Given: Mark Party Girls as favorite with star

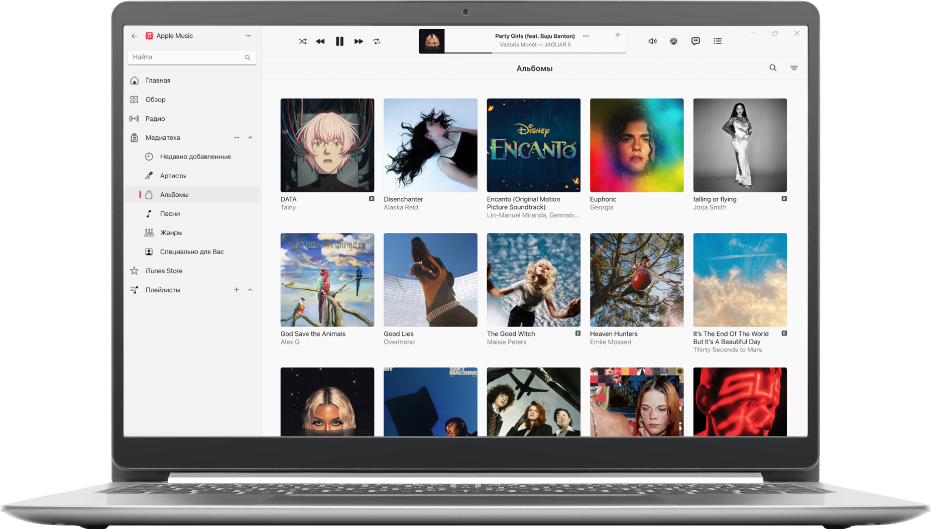Looking at the screenshot, I should tap(618, 35).
